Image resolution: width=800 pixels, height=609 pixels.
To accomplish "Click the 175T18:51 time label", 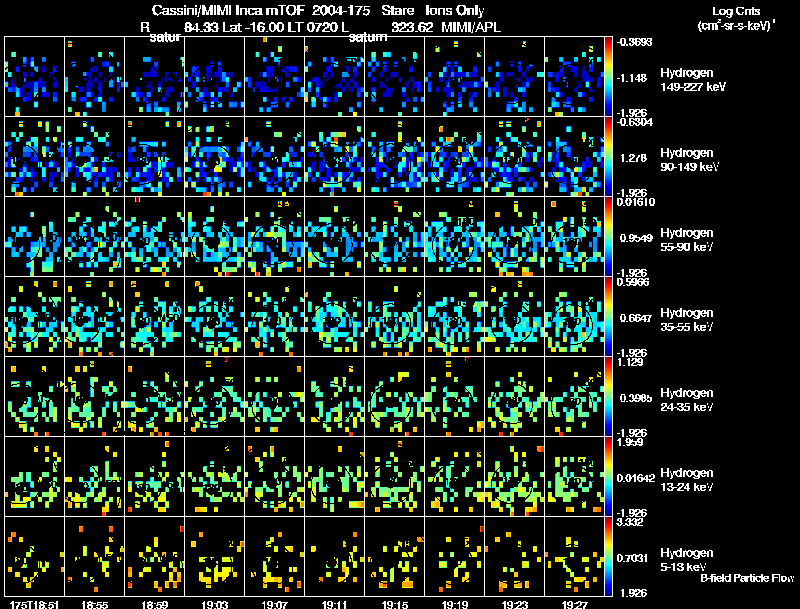I will click(34, 605).
